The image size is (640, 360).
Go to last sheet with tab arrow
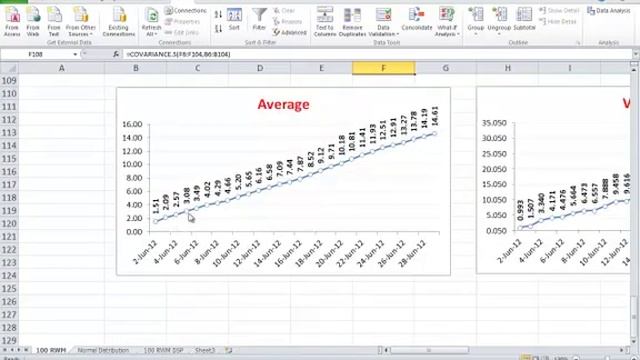26,350
